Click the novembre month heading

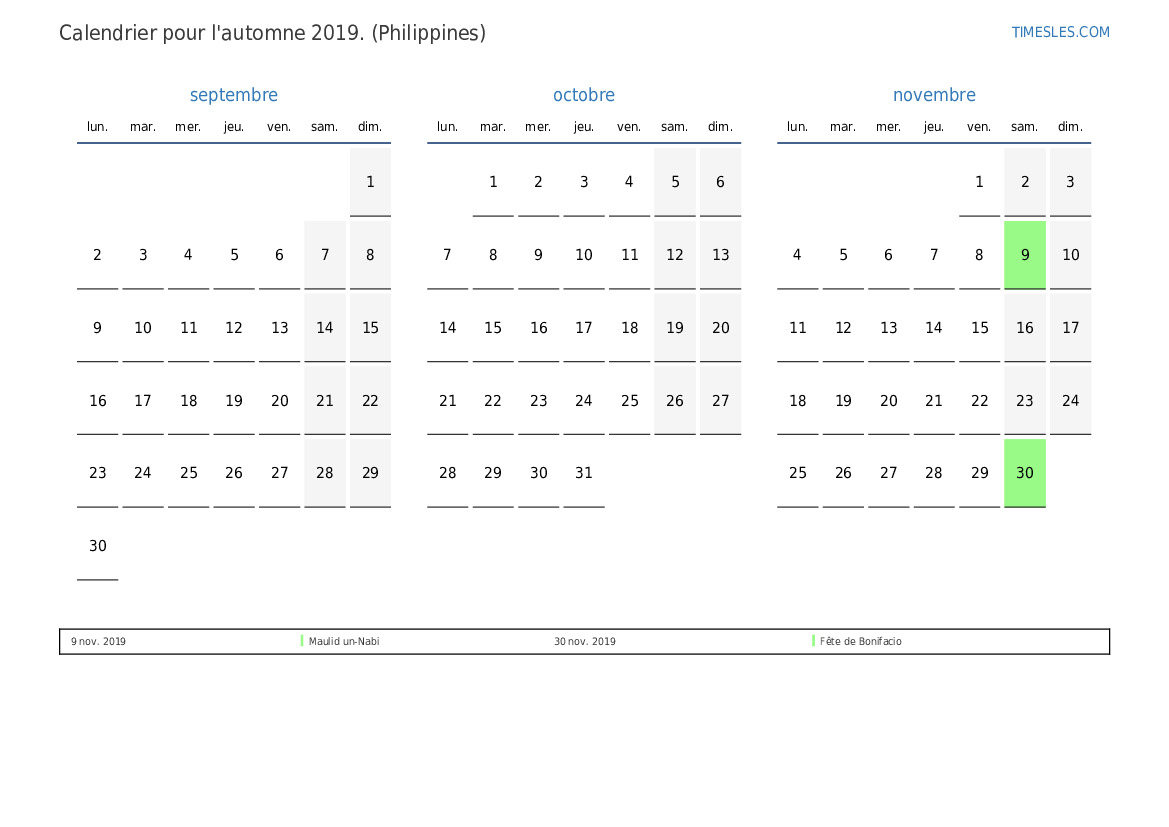tap(934, 95)
